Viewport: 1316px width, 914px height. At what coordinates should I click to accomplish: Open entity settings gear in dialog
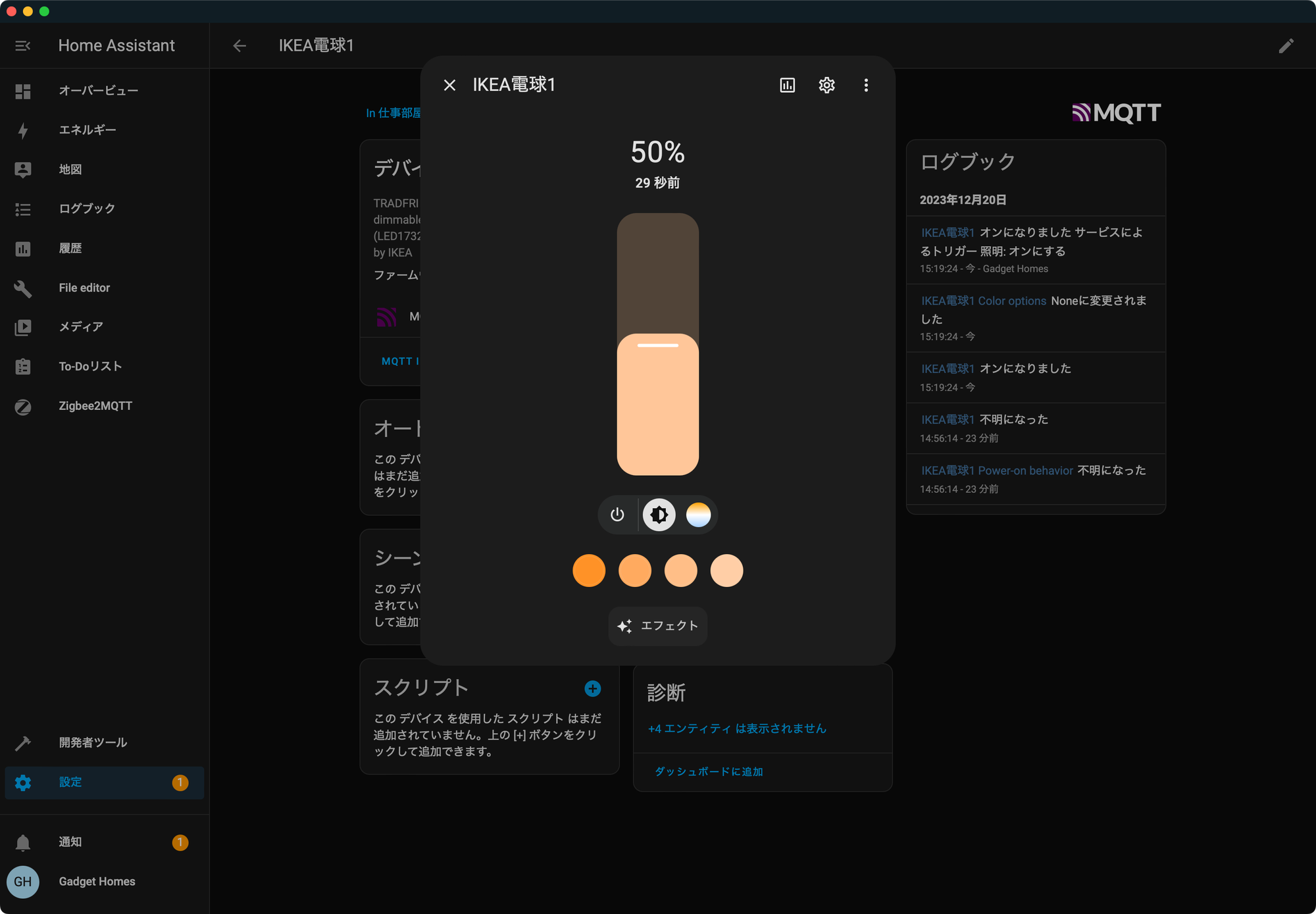(827, 85)
